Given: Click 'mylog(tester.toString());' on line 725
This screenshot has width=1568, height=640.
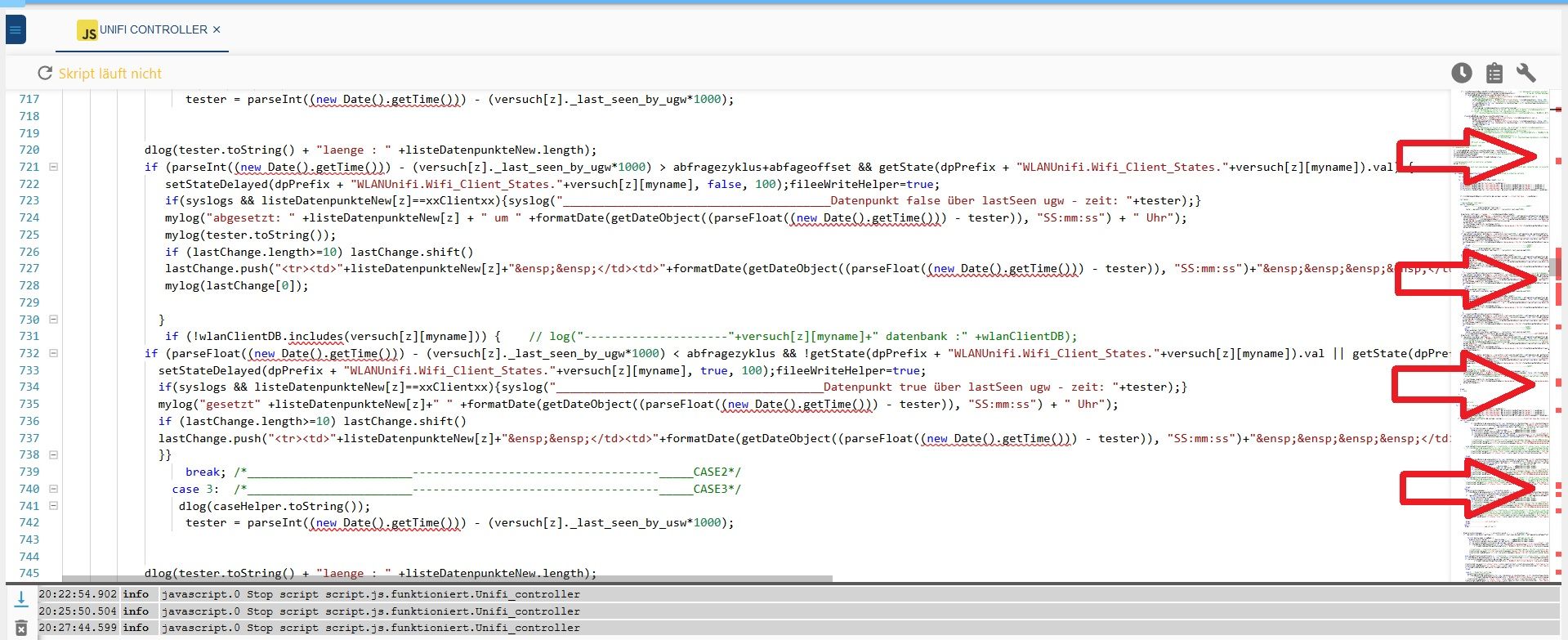Looking at the screenshot, I should coord(250,235).
